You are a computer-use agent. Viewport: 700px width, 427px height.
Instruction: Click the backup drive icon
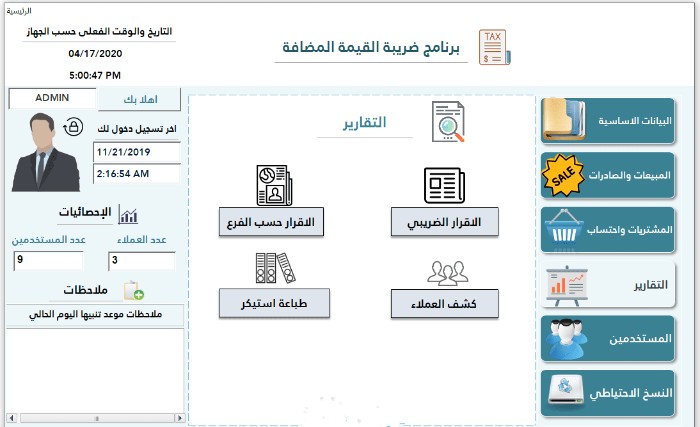(x=566, y=392)
